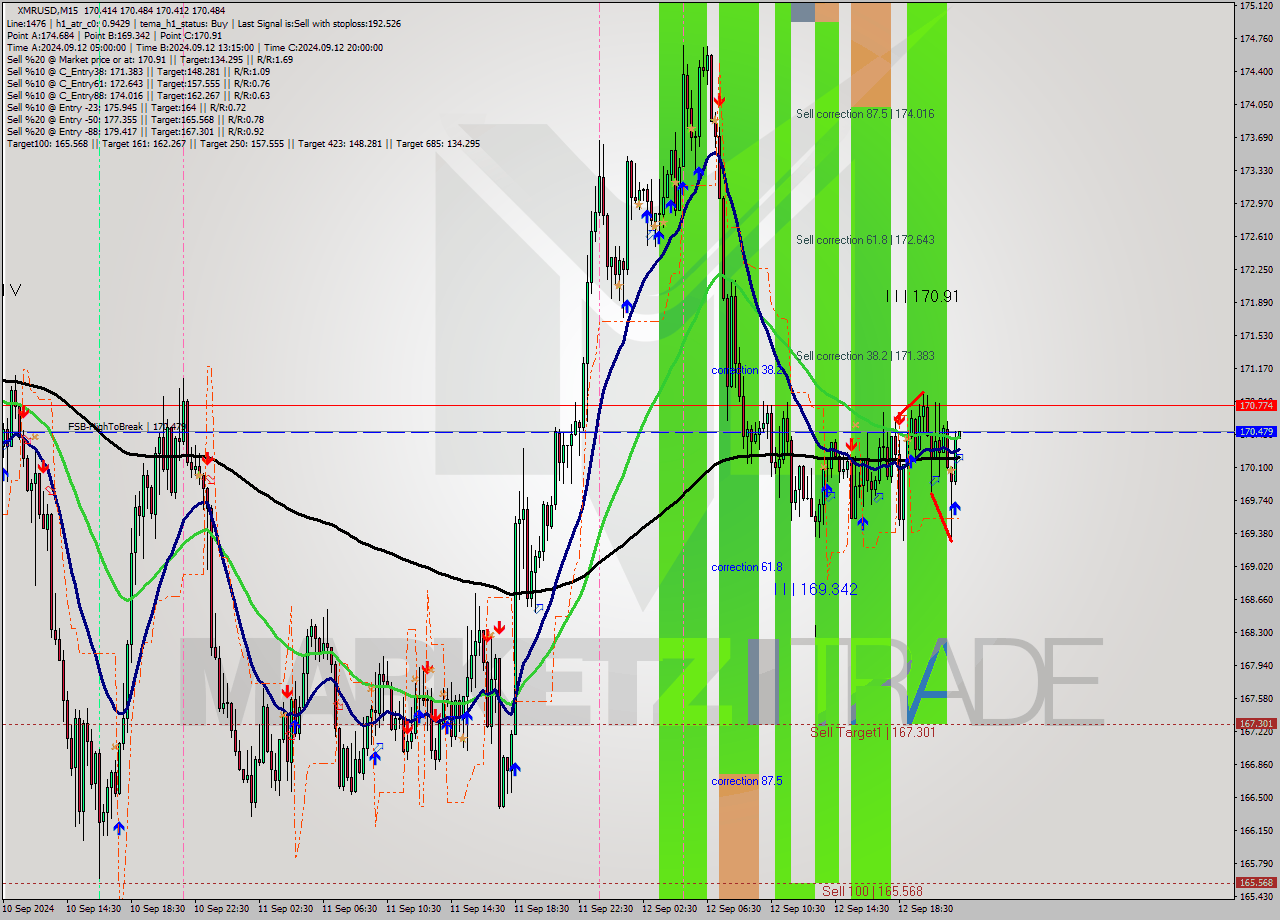Click the 169.380 price axis value
This screenshot has width=1280, height=920.
click(x=1256, y=533)
